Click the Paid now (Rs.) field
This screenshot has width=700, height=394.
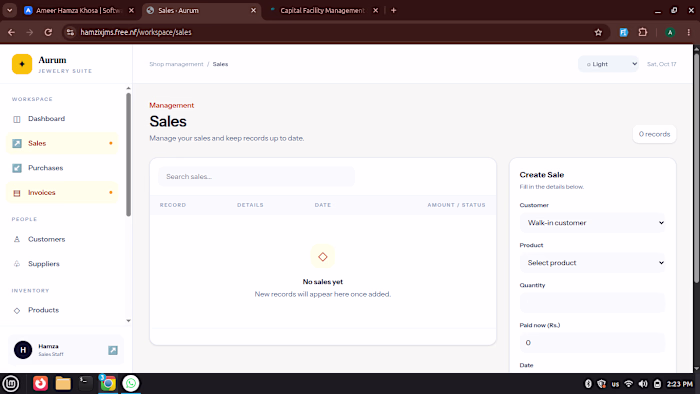592,343
